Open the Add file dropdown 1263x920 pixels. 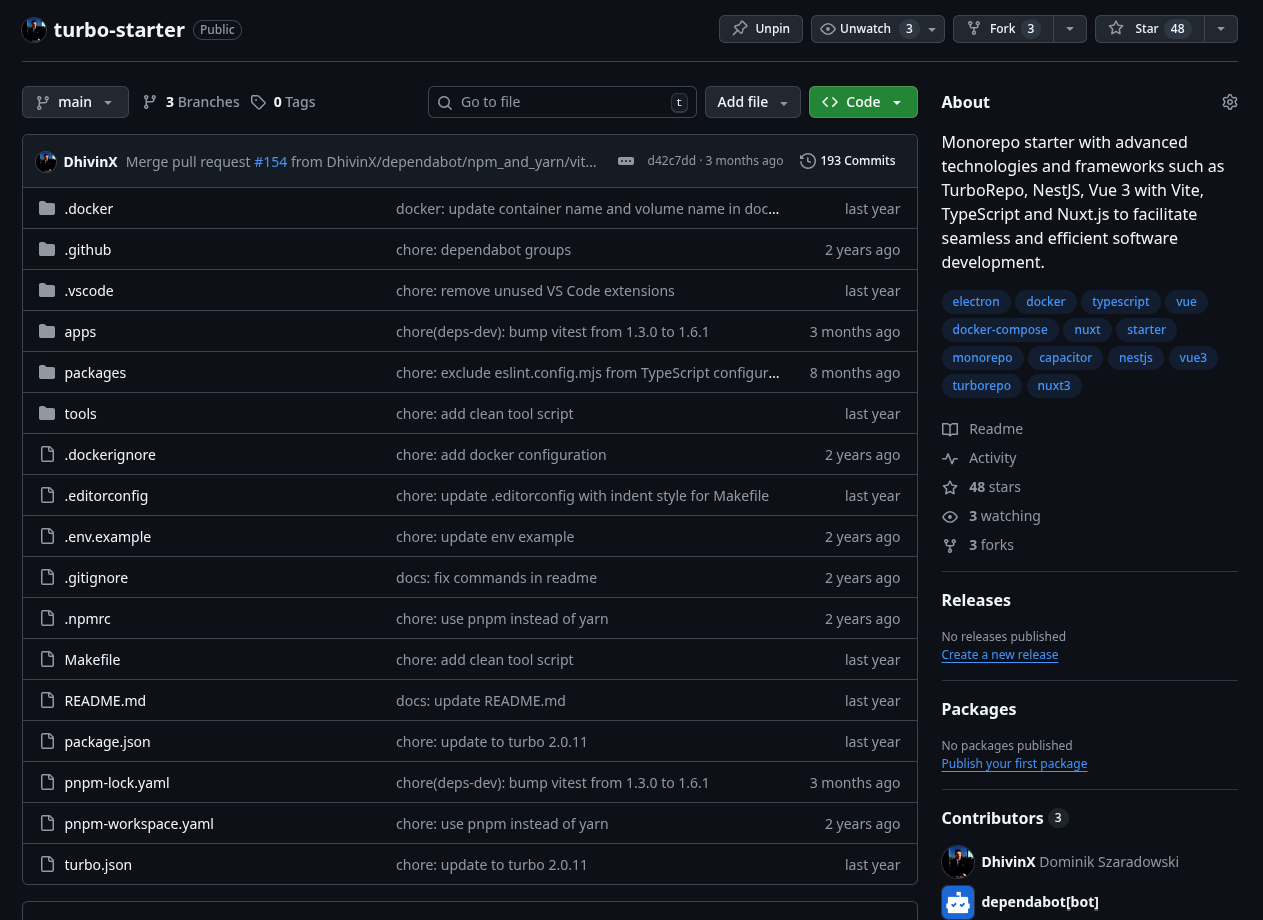pos(752,102)
